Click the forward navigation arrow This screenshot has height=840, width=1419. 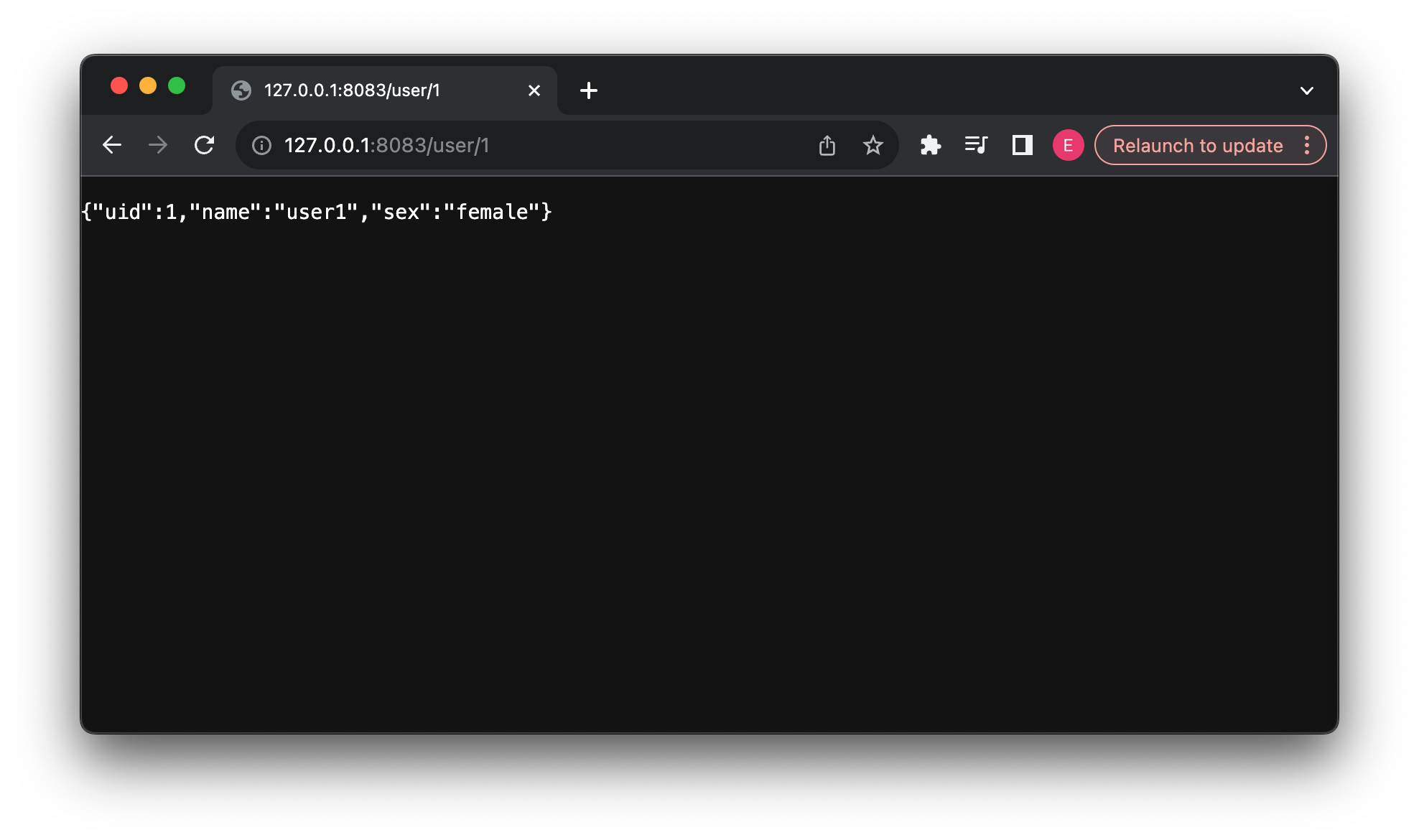[158, 145]
